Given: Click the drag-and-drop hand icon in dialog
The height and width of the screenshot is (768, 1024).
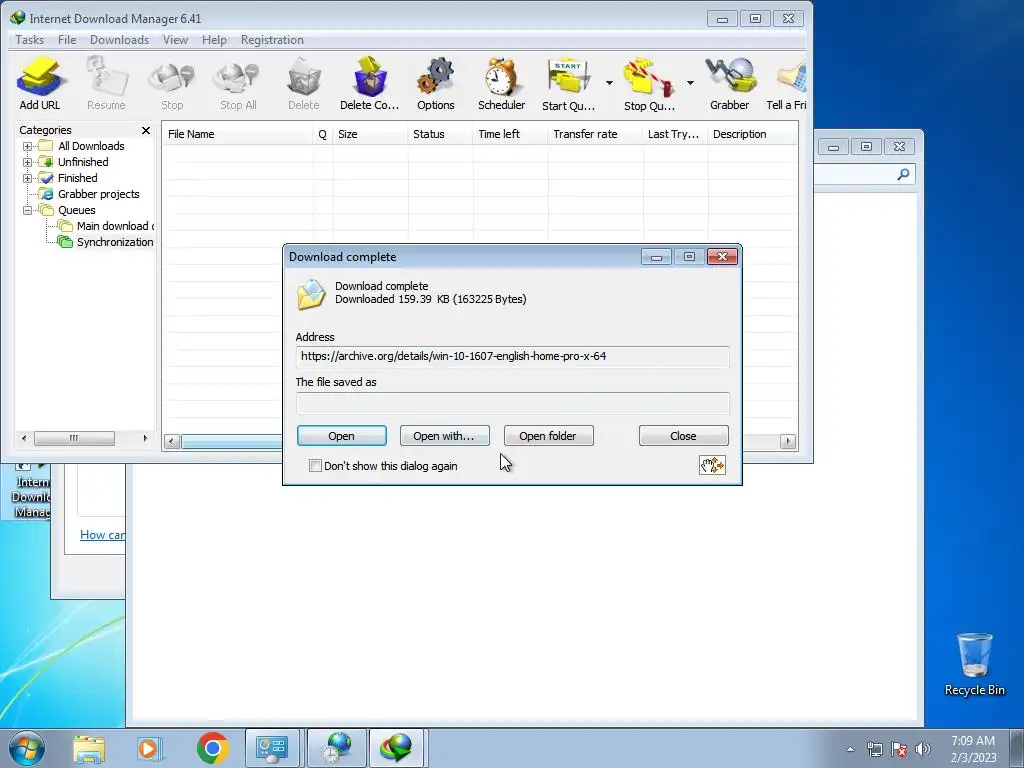Looking at the screenshot, I should click(x=712, y=465).
